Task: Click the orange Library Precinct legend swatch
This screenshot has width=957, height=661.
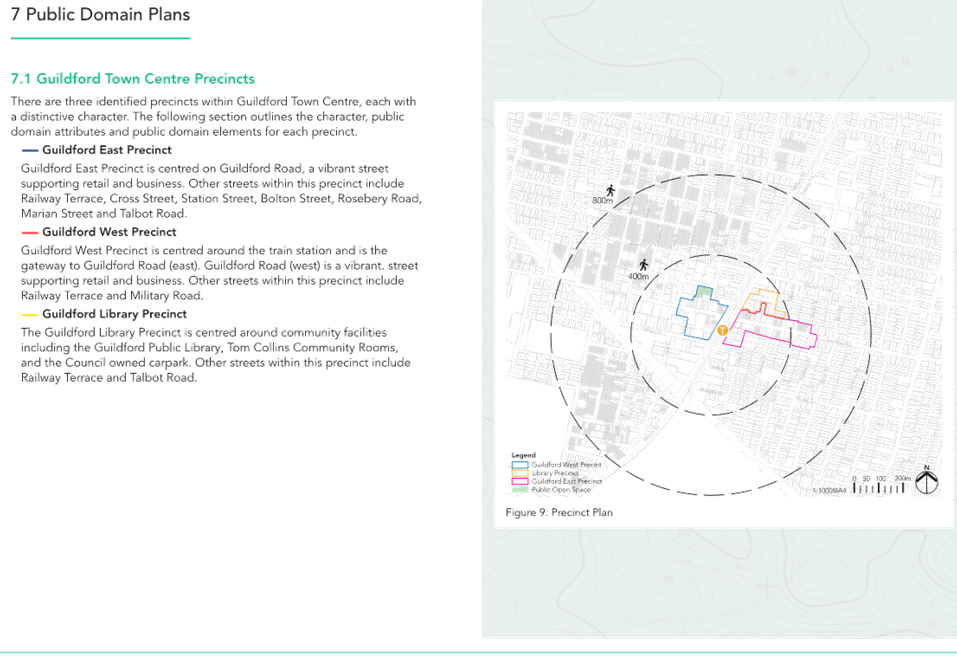Action: pos(520,473)
